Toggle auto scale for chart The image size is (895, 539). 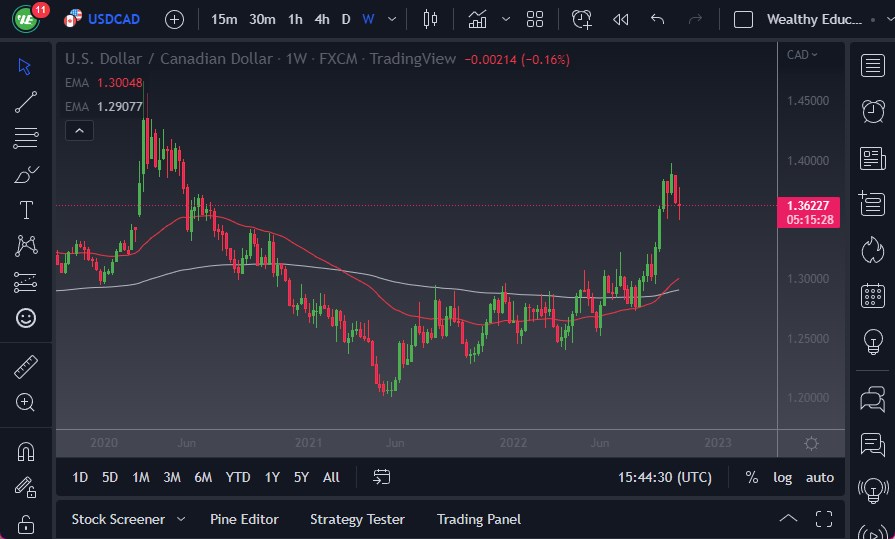pyautogui.click(x=820, y=477)
